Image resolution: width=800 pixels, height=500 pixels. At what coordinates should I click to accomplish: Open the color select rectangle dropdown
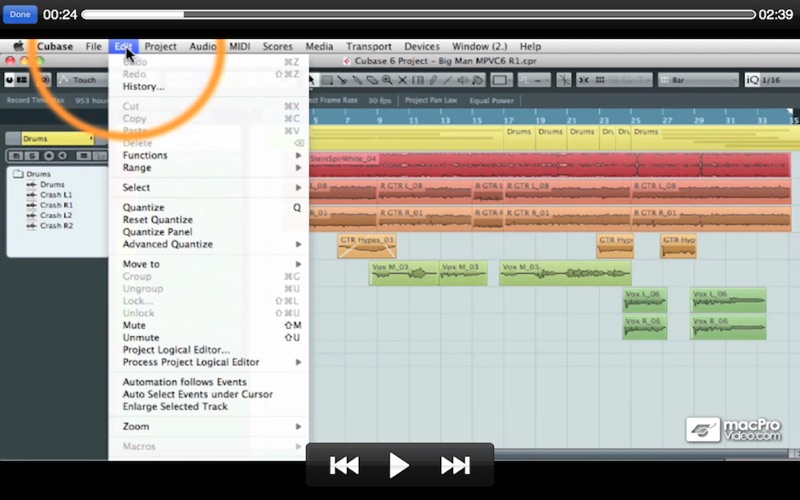[x=502, y=80]
